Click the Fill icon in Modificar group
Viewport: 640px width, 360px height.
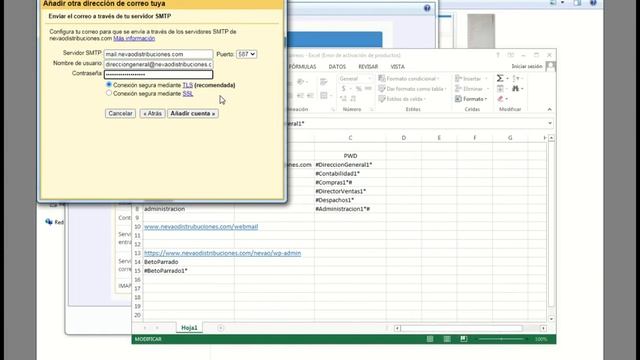[500, 89]
